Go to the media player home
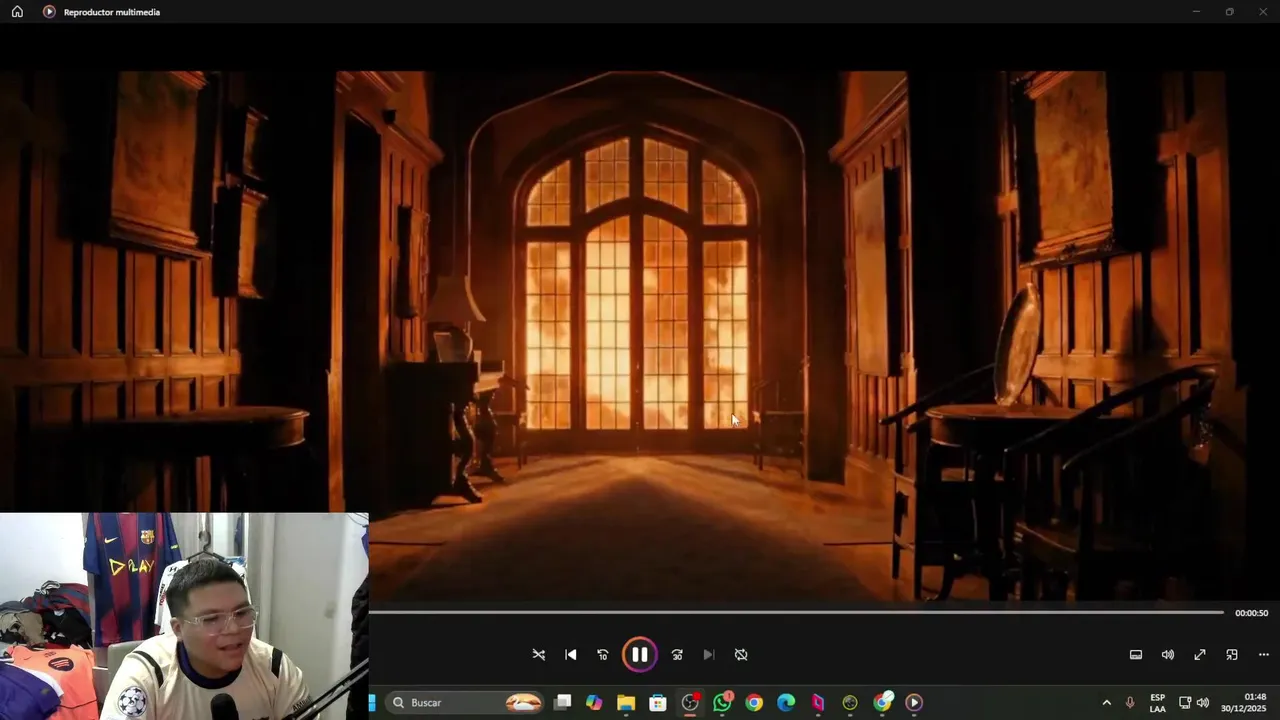The image size is (1280, 720). 17,12
